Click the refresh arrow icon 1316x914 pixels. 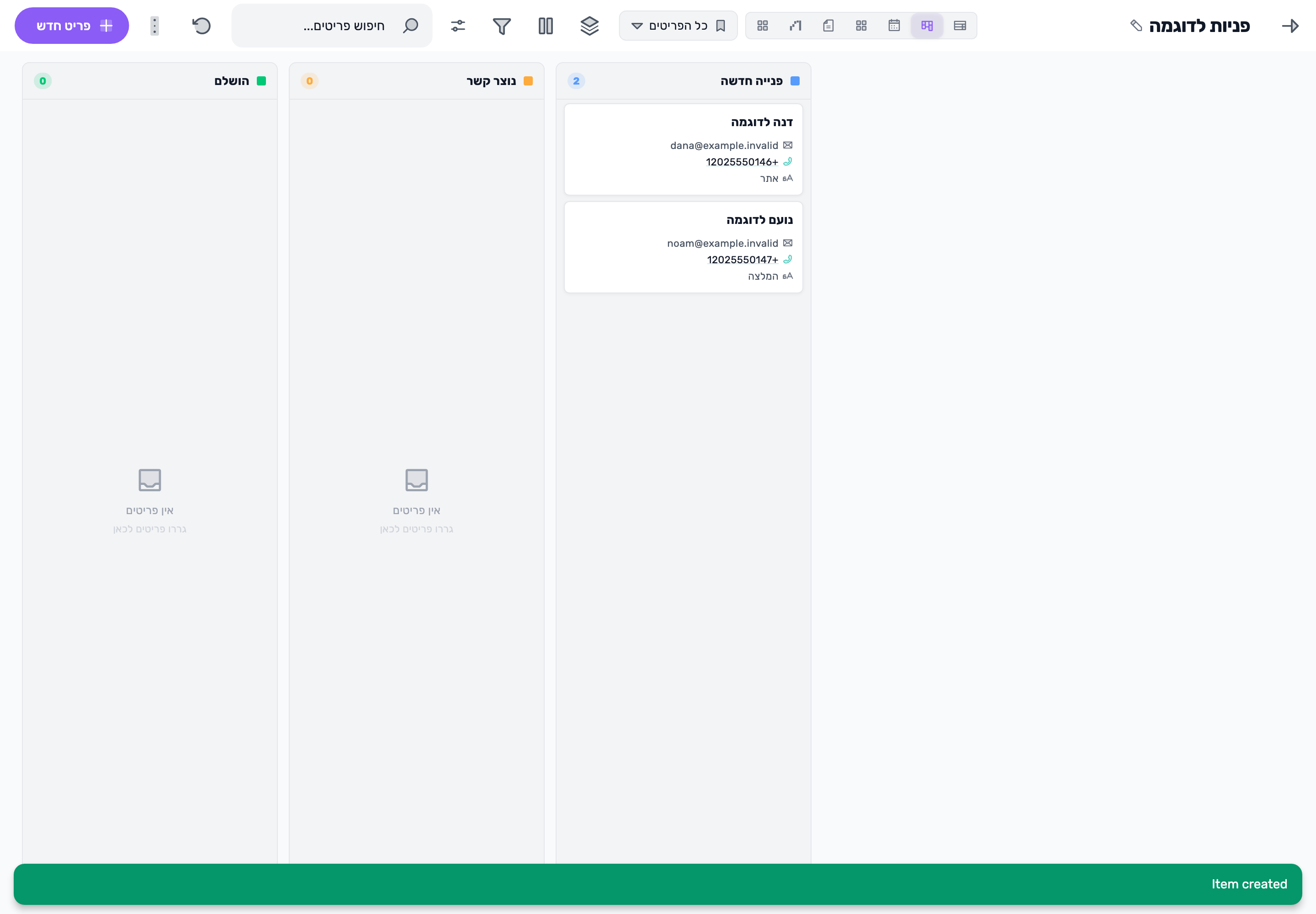[202, 26]
